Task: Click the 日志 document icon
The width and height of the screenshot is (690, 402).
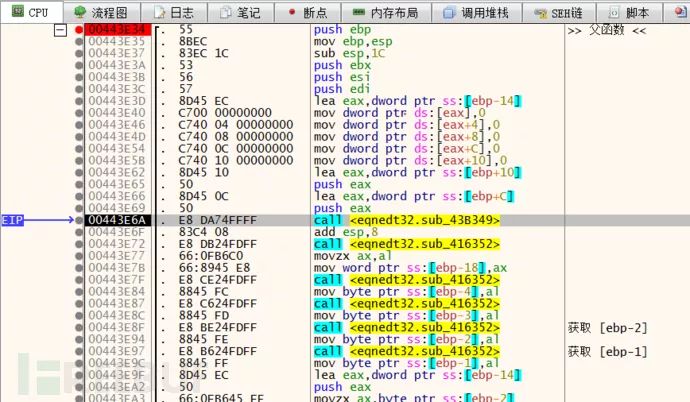Action: coord(159,12)
